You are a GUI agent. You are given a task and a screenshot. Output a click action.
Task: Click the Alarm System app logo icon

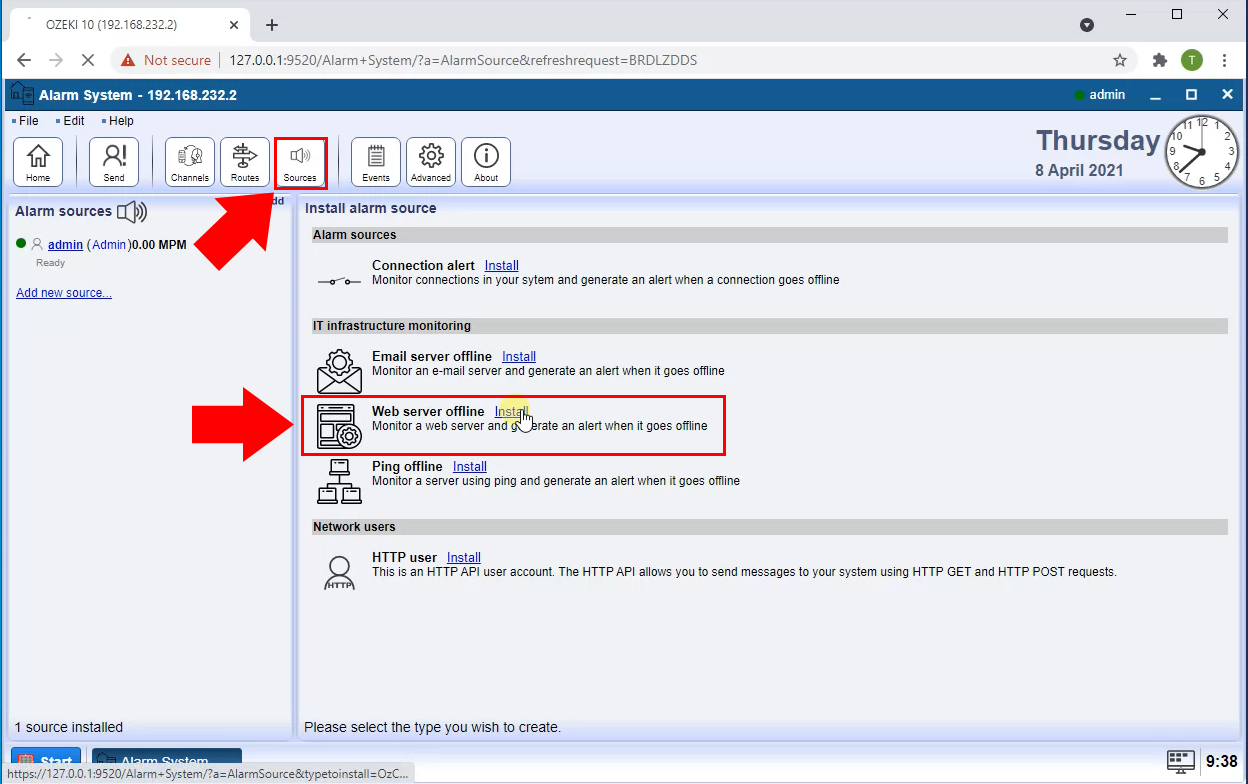tap(22, 95)
